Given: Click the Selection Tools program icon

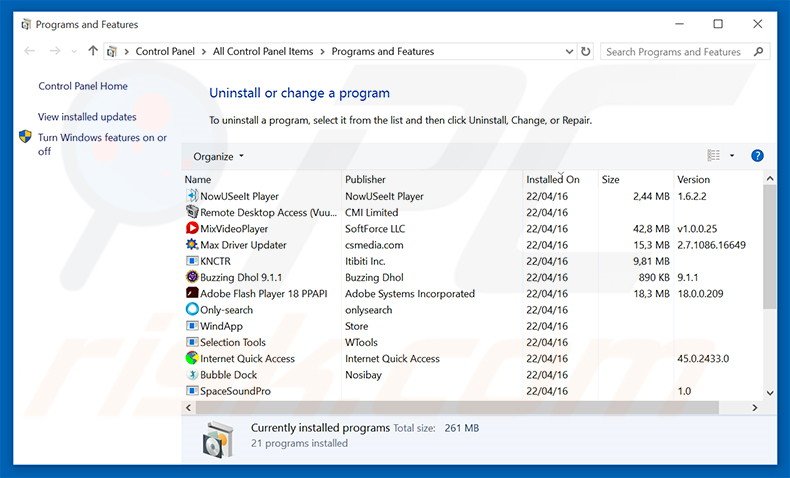Looking at the screenshot, I should (x=192, y=342).
